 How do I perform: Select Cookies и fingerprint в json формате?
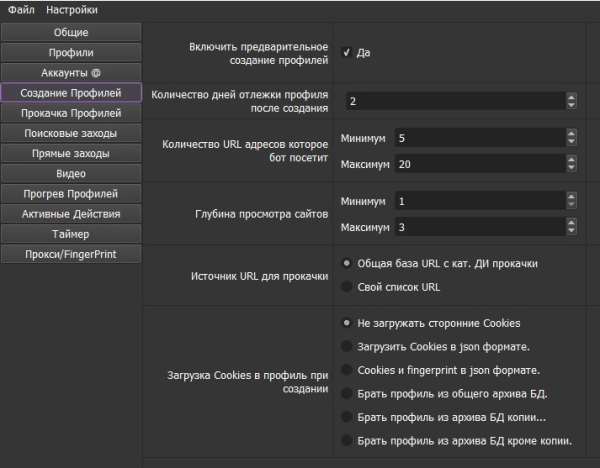pyautogui.click(x=346, y=370)
